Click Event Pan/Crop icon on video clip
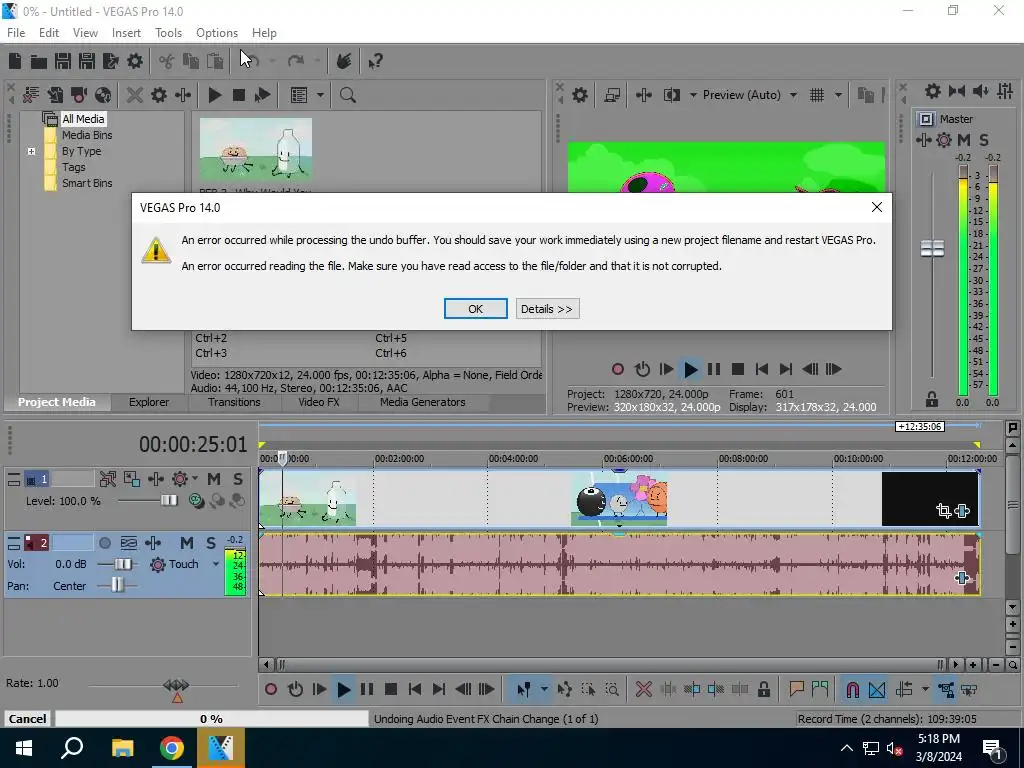The width and height of the screenshot is (1024, 768). point(943,511)
